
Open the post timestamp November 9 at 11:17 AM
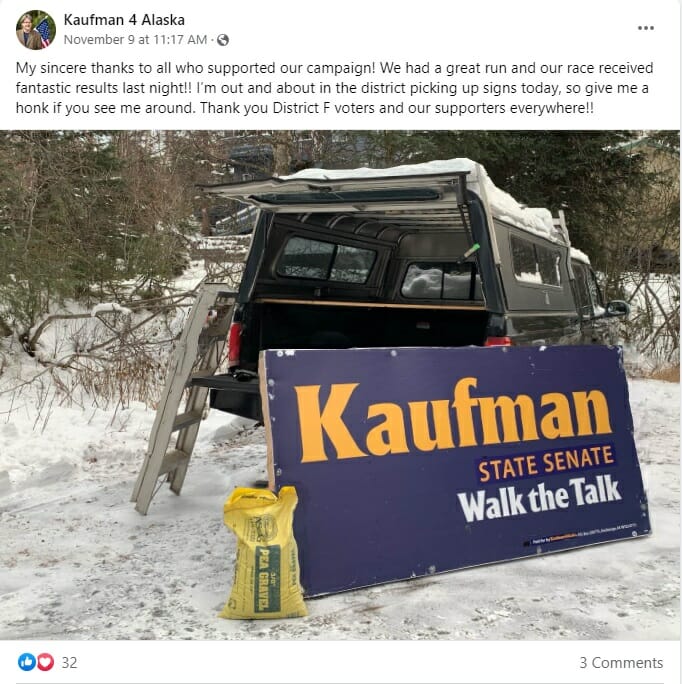[135, 40]
